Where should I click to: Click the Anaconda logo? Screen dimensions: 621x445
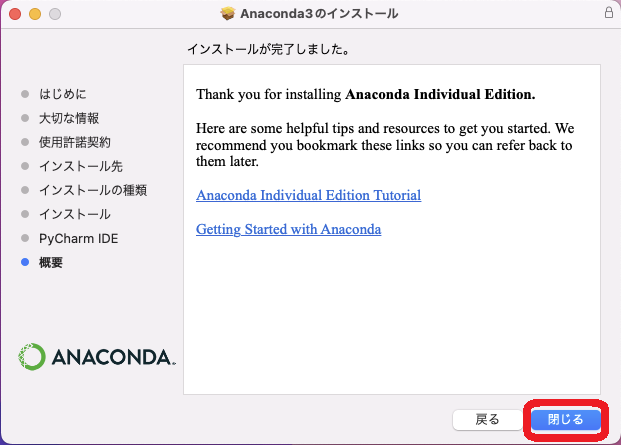[x=97, y=356]
